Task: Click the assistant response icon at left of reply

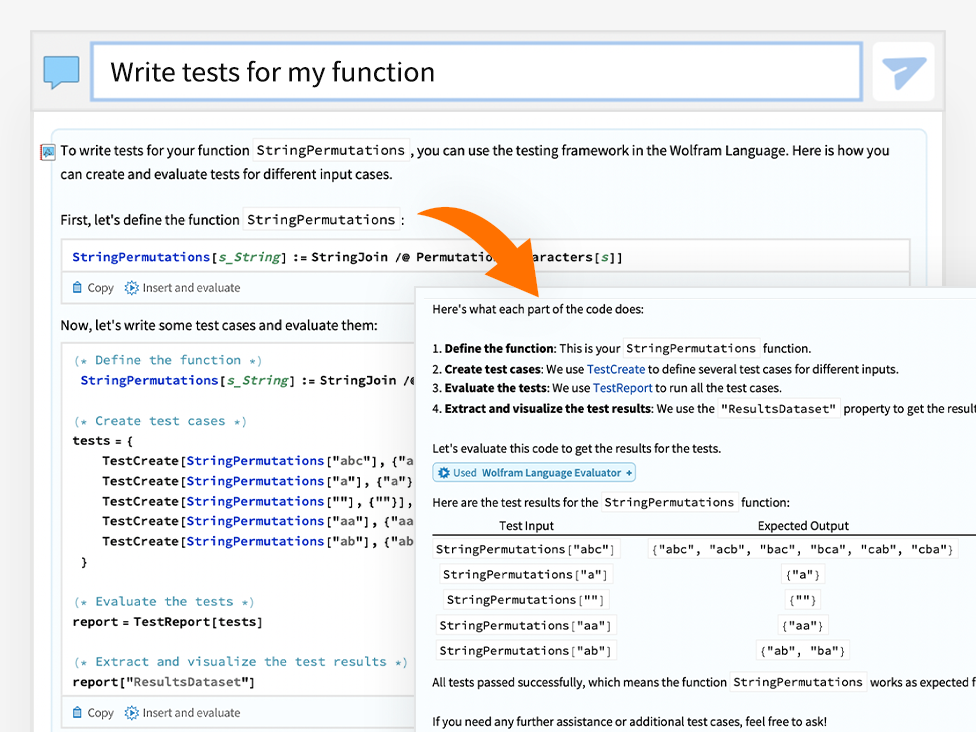Action: click(48, 152)
